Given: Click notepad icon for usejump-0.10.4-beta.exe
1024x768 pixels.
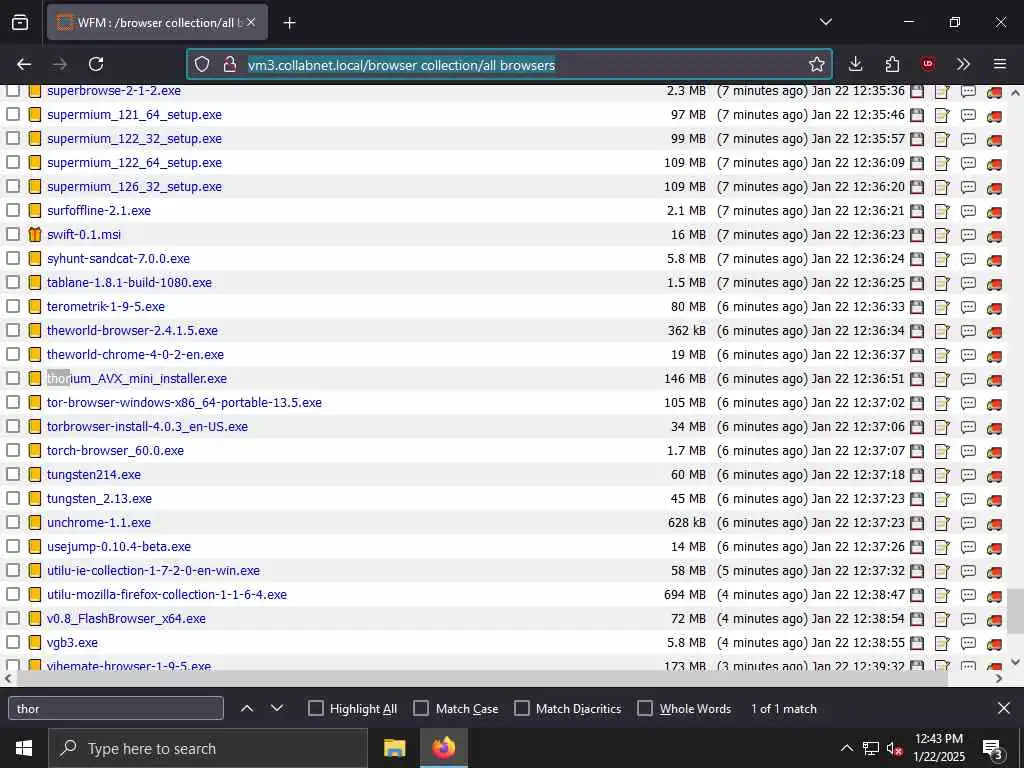Looking at the screenshot, I should click(x=942, y=547).
